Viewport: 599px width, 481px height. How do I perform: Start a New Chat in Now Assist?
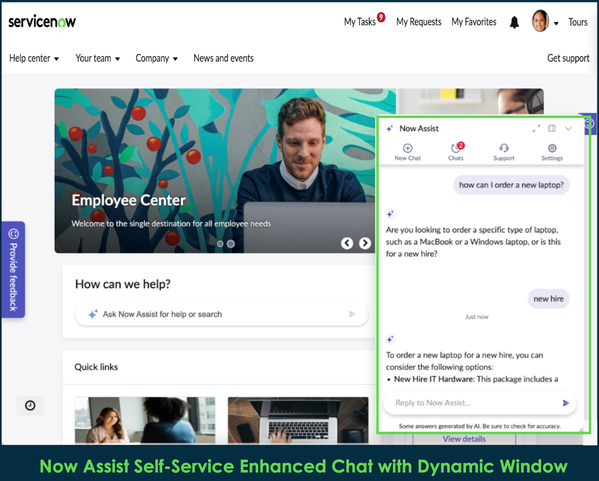(408, 152)
